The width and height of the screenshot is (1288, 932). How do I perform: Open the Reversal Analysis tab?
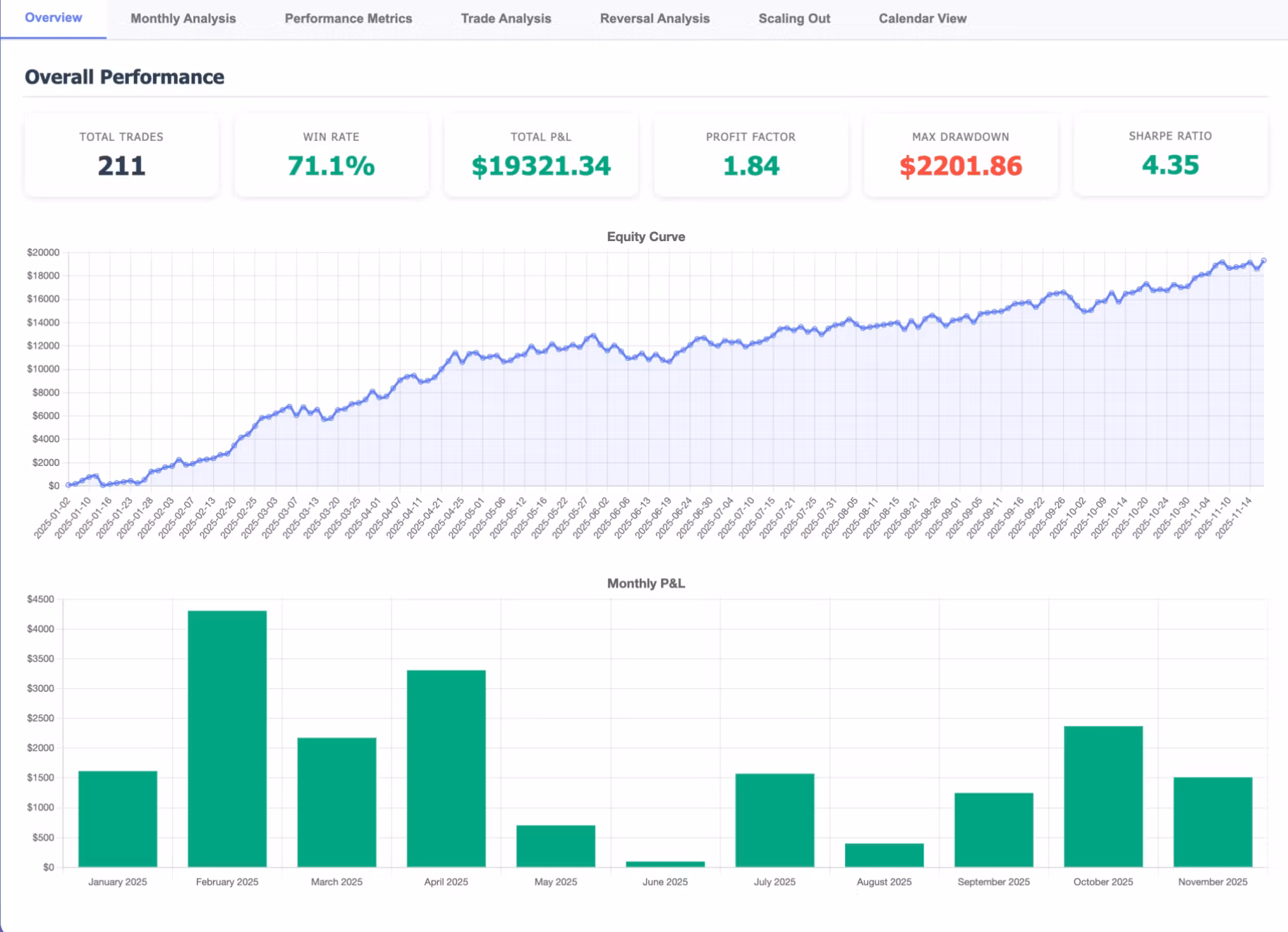coord(655,18)
